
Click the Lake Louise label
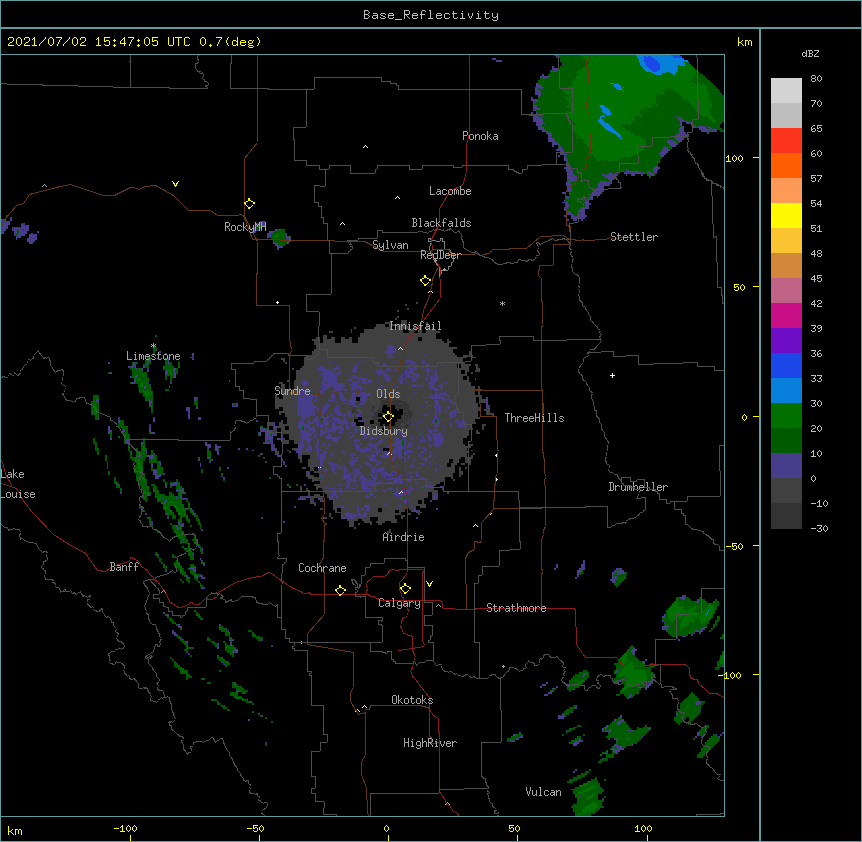pos(18,484)
